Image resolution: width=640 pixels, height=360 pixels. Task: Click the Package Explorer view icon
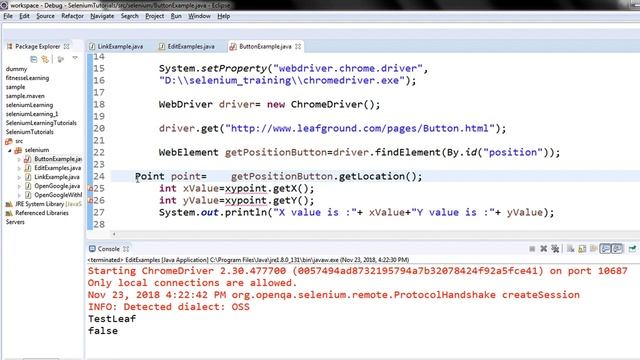pyautogui.click(x=9, y=46)
